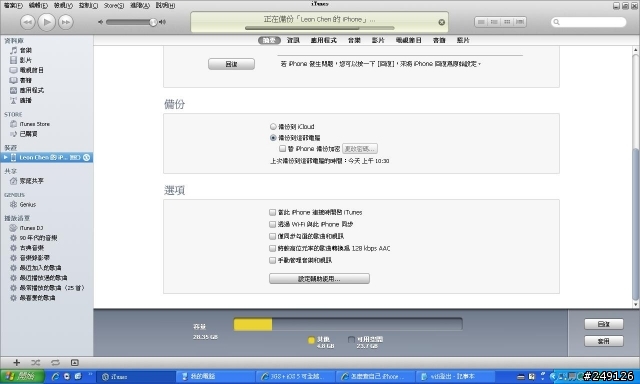Image resolution: width=640 pixels, height=384 pixels.
Task: Open 90 年代的音樂 smart playlist
Action: point(38,238)
